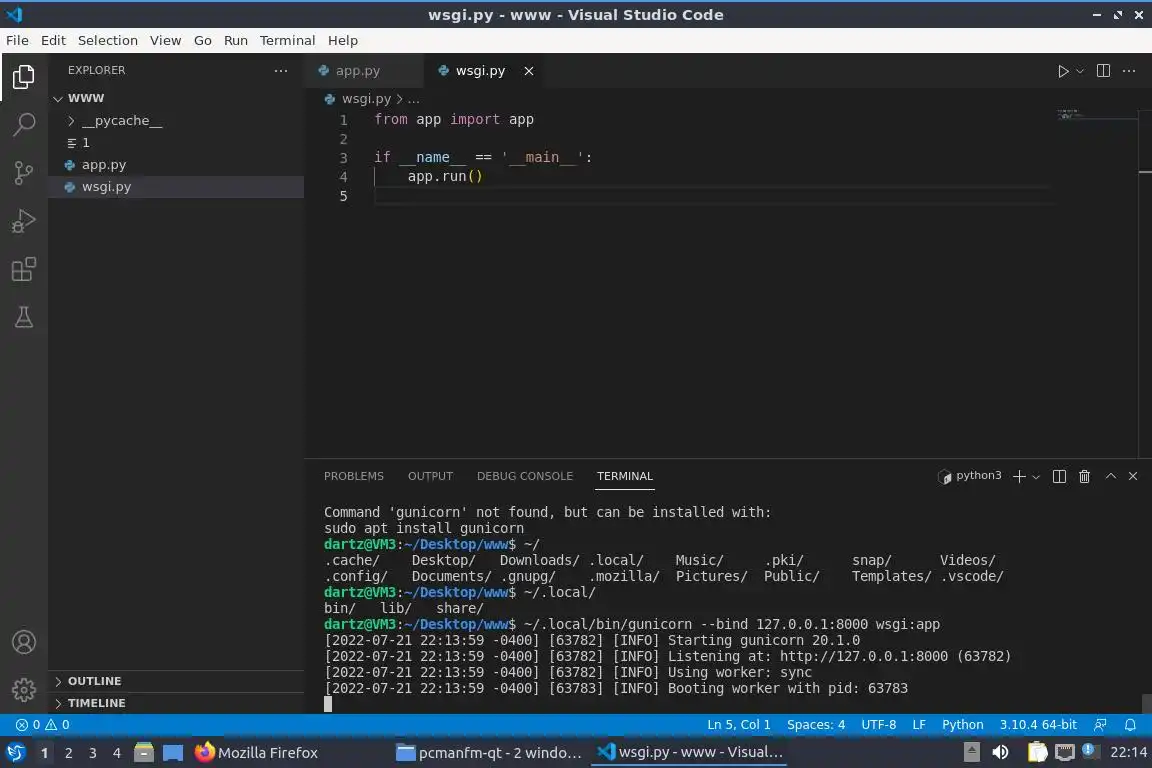Open the Selection menu
This screenshot has height=768, width=1152.
(107, 40)
